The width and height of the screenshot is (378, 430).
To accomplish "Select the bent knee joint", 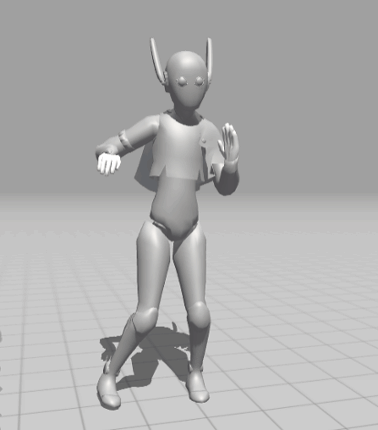I will 146,316.
